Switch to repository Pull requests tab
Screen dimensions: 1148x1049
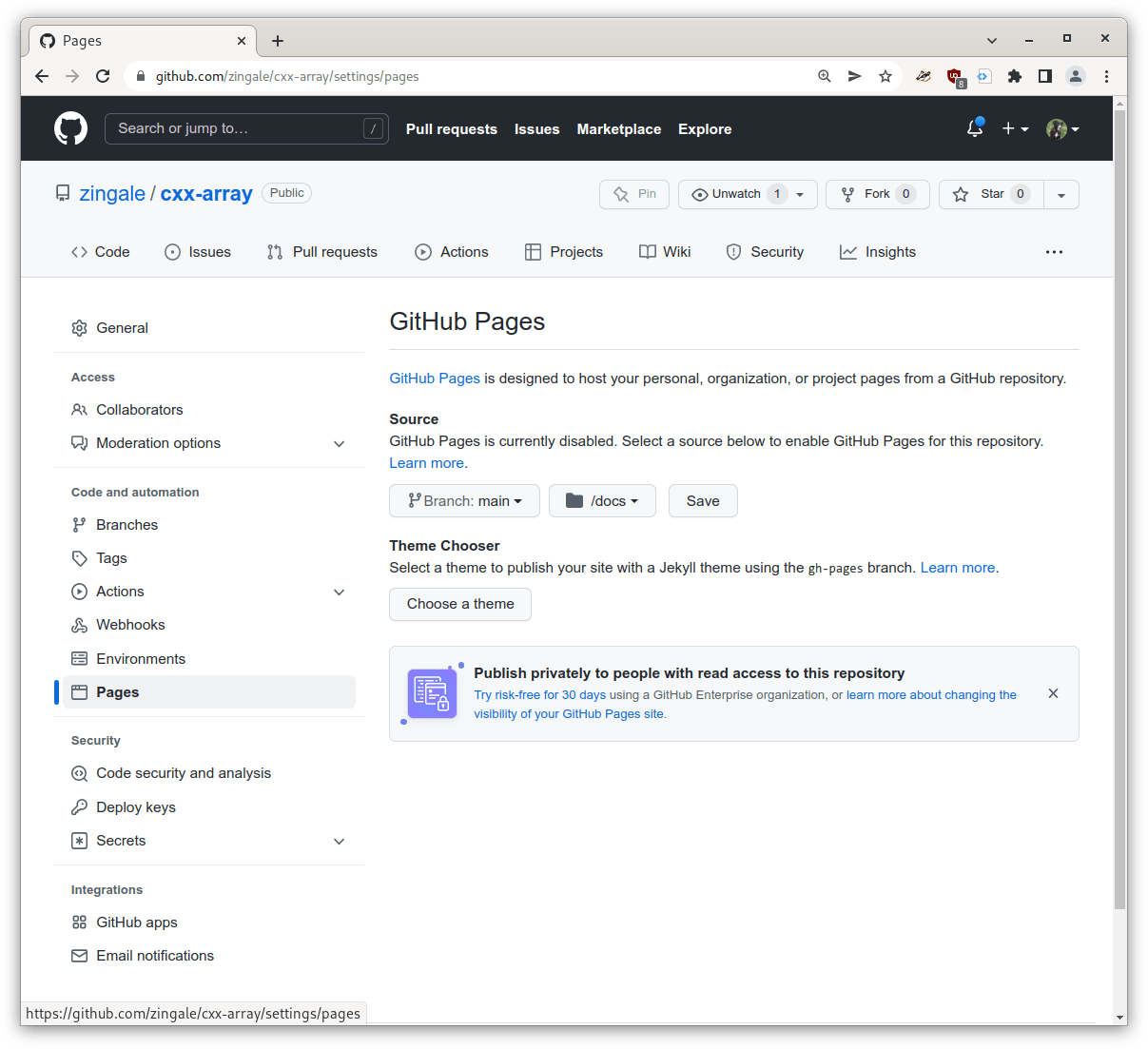(x=322, y=252)
